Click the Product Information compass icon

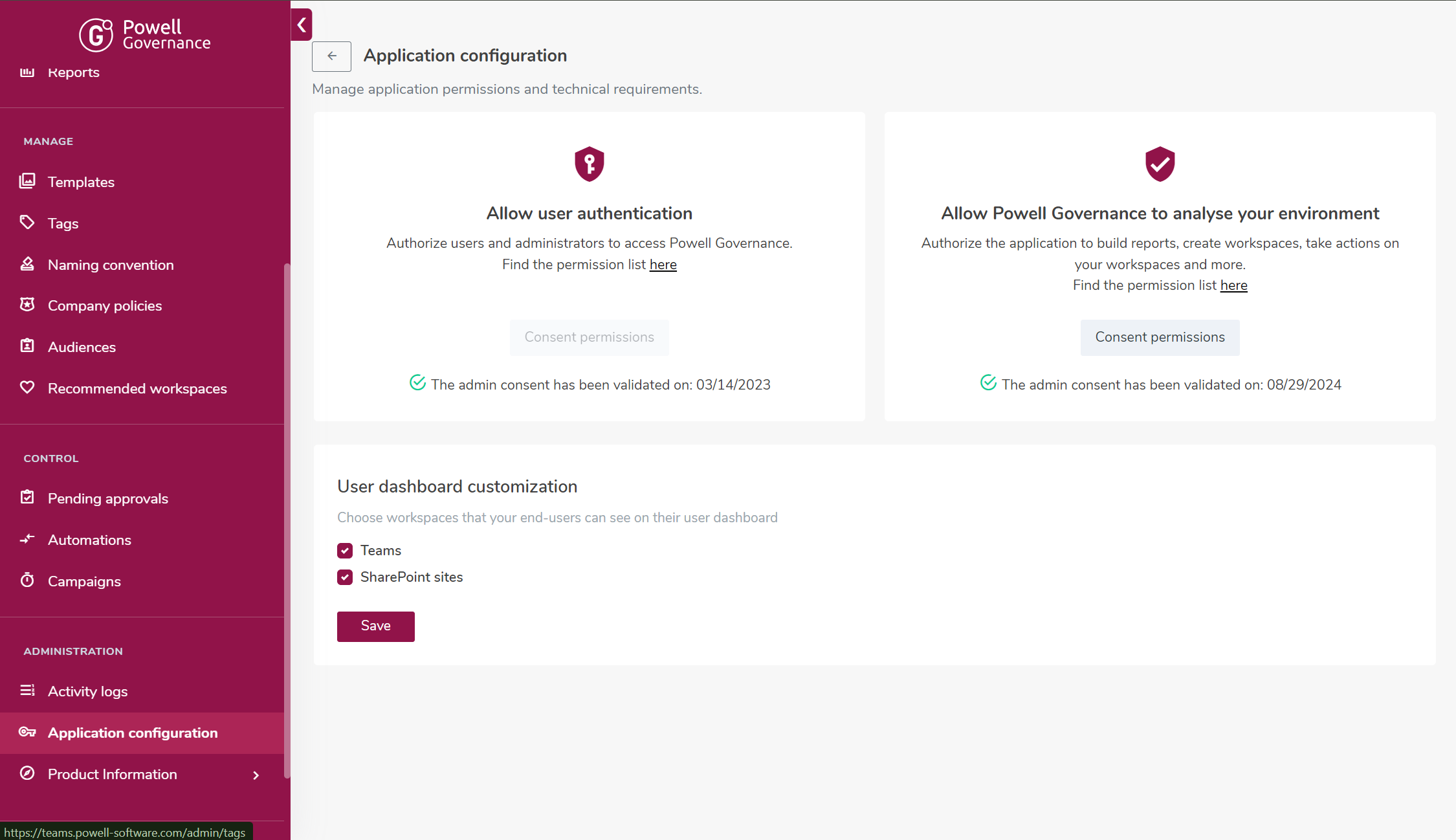[27, 773]
